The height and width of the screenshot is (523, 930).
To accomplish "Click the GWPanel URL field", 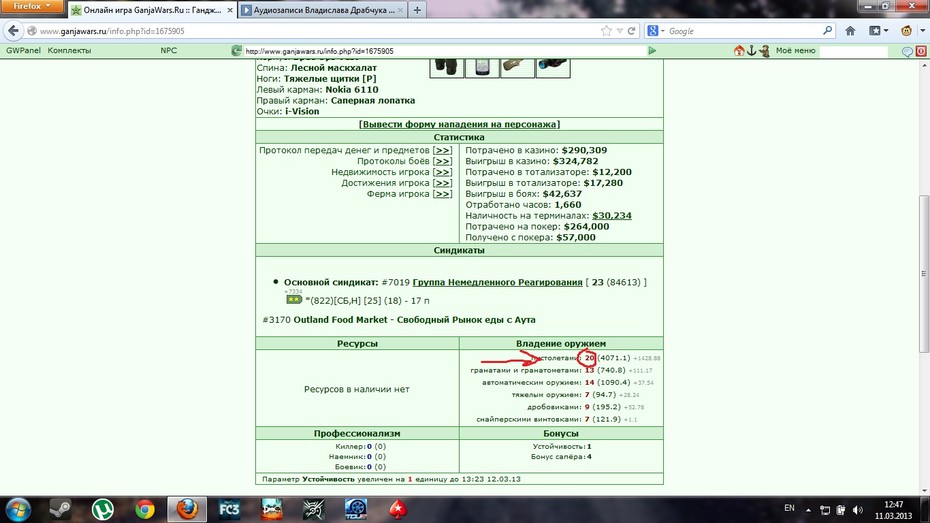I will click(x=445, y=51).
